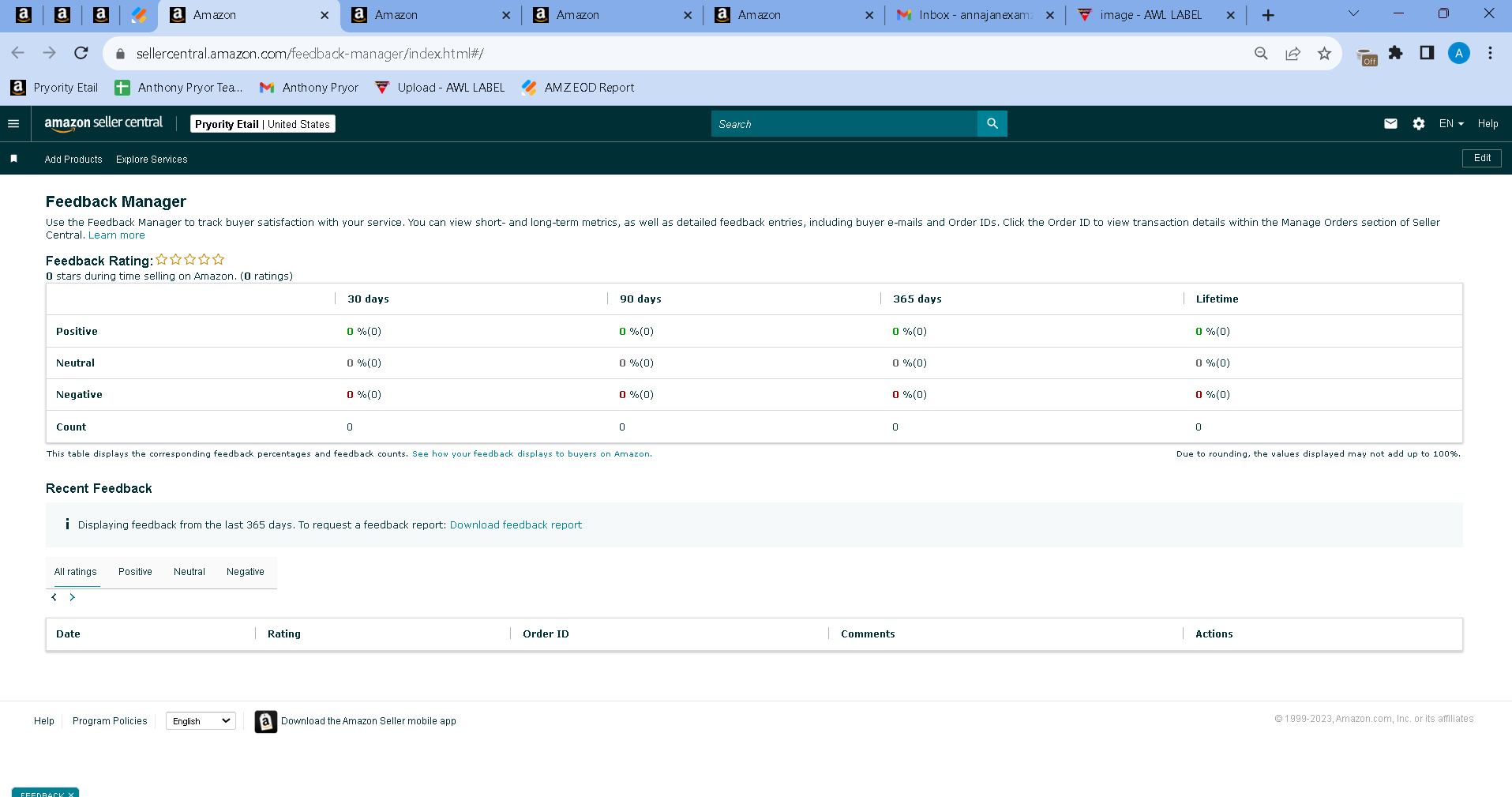The width and height of the screenshot is (1512, 797).
Task: Click Download feedback report link
Action: click(x=516, y=525)
